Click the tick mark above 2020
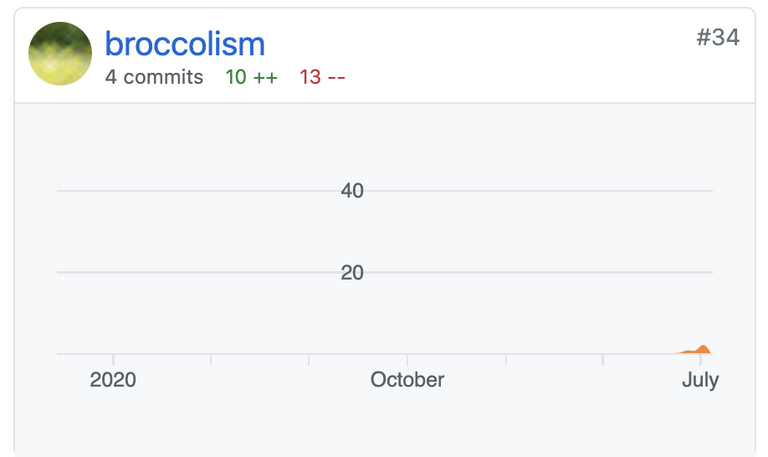The width and height of the screenshot is (768, 457). (x=113, y=360)
